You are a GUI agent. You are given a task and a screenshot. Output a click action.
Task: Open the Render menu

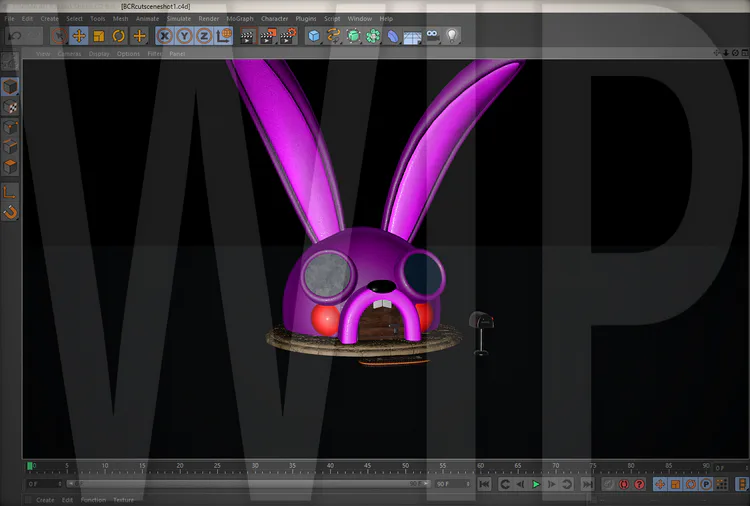209,19
